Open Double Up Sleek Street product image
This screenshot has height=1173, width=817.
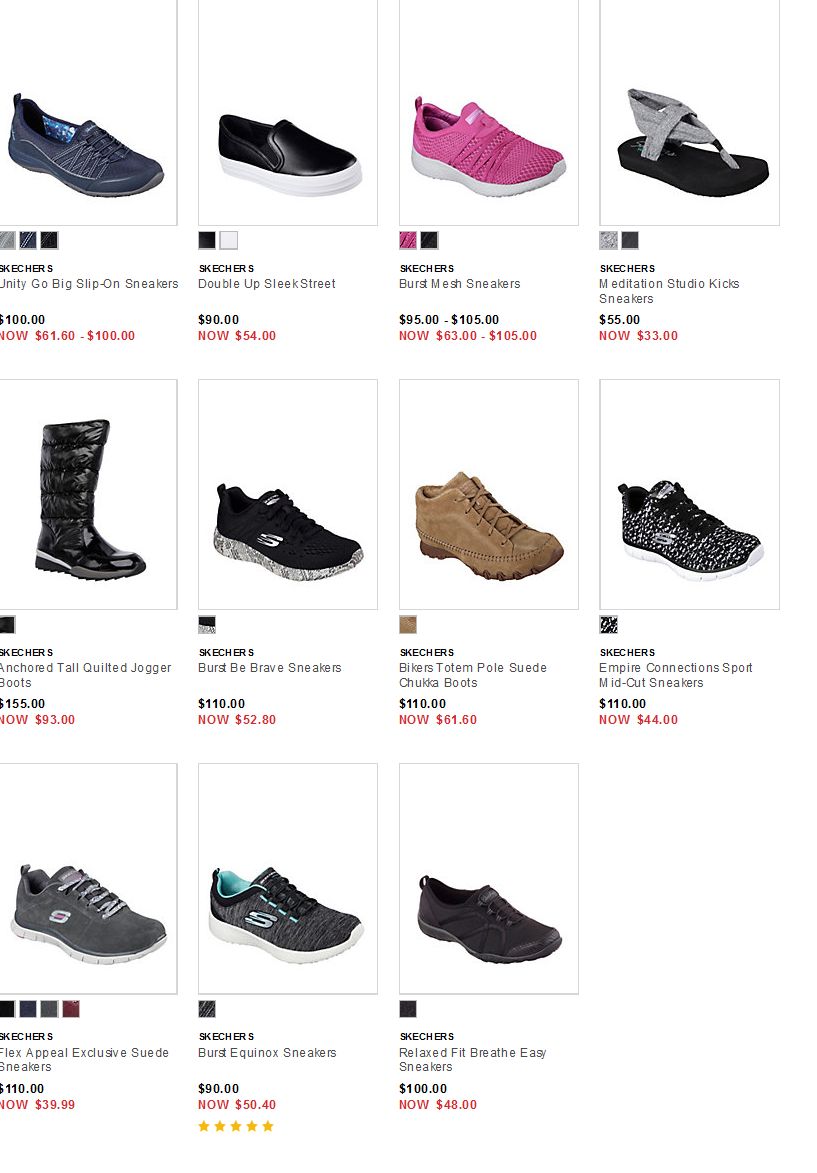tap(288, 112)
